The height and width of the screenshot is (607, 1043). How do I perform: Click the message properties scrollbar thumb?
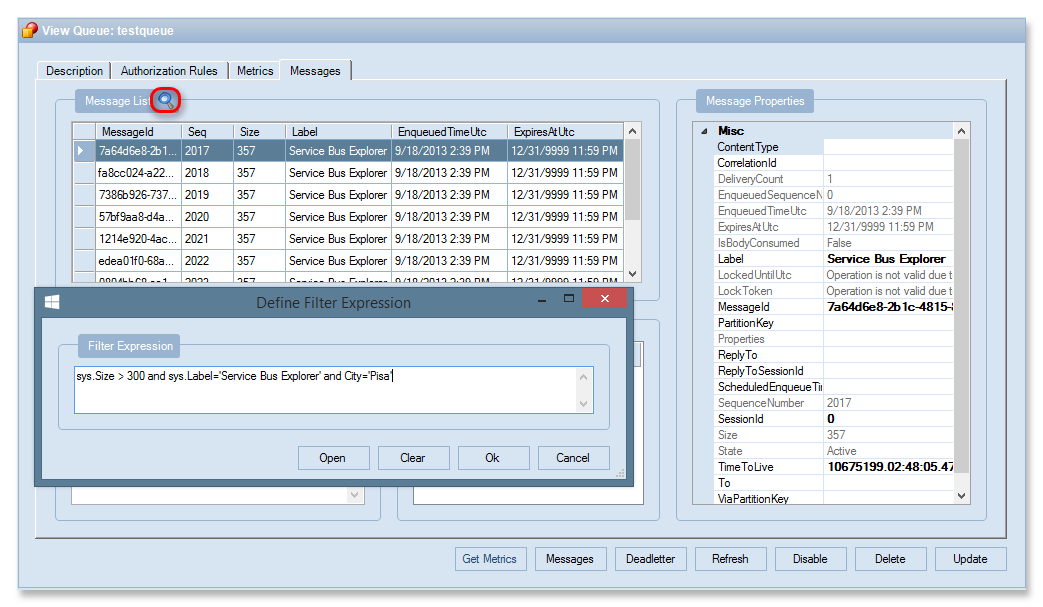pyautogui.click(x=961, y=306)
